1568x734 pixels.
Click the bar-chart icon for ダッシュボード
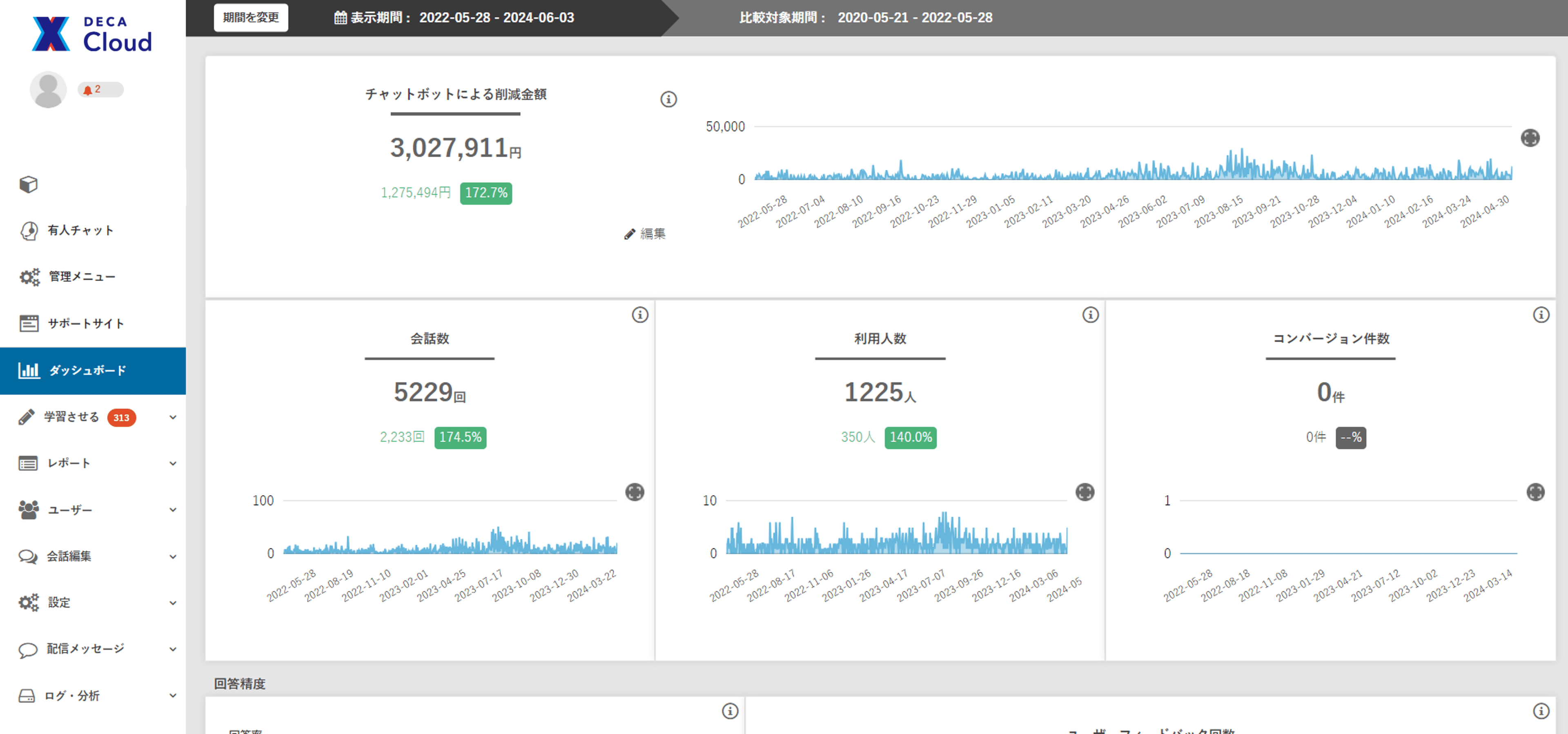point(29,370)
